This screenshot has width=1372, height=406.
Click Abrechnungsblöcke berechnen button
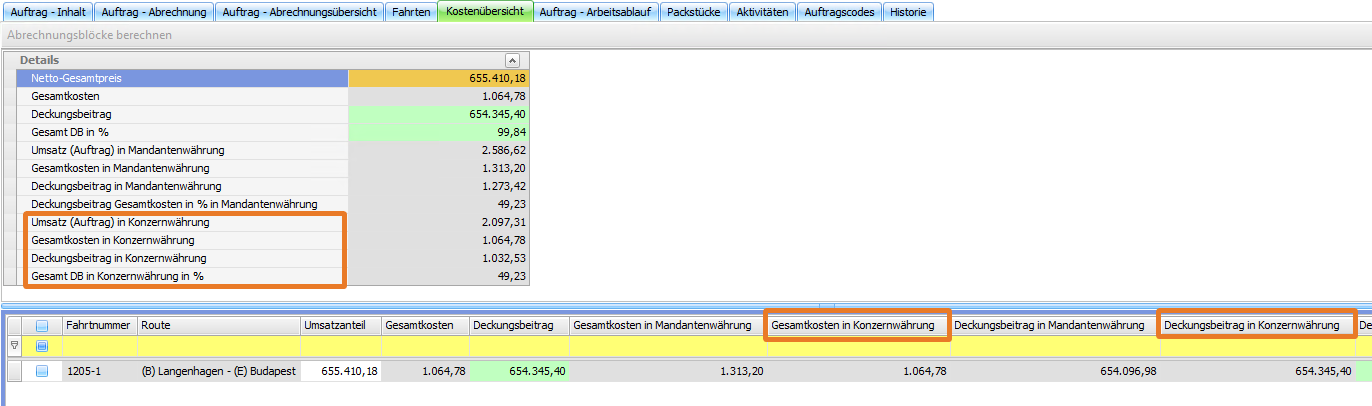(90, 35)
